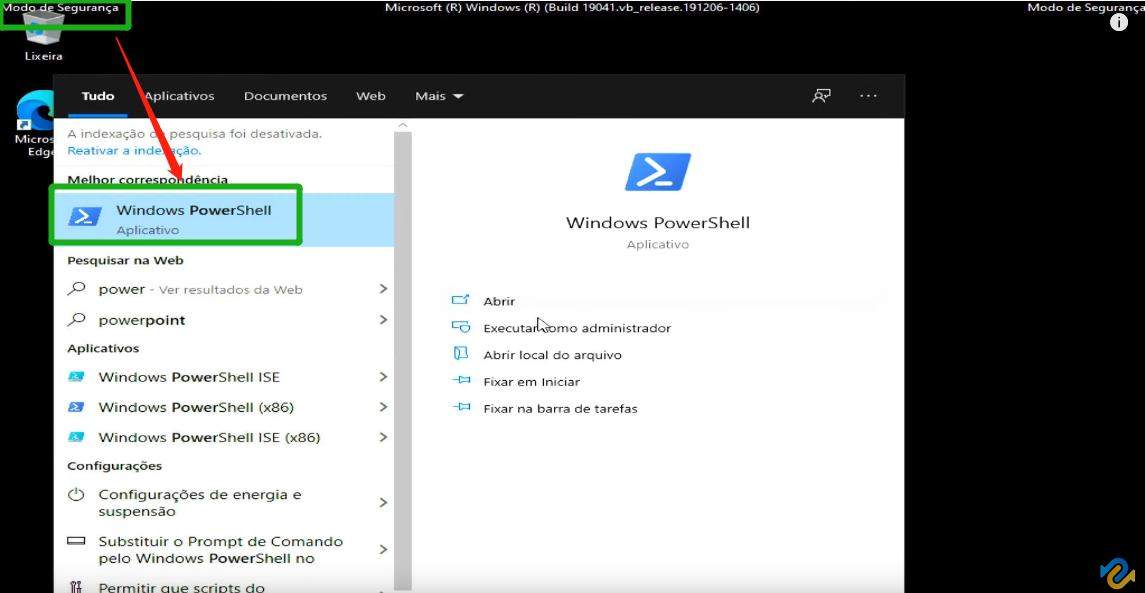Click the Abrir open icon
Screen dimensions: 1145x593
pos(460,300)
